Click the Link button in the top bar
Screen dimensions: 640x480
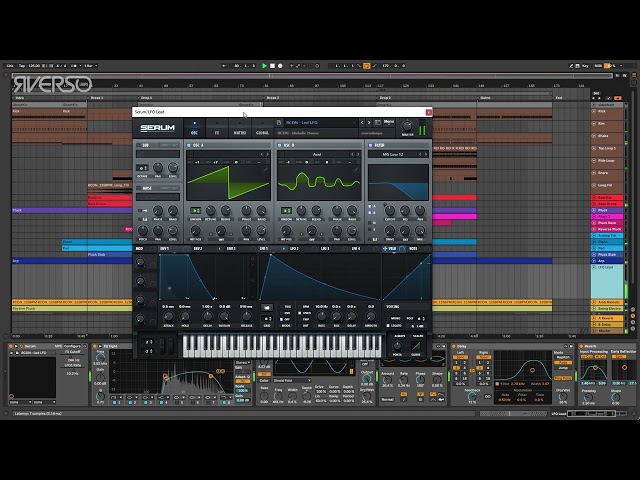tap(10, 66)
